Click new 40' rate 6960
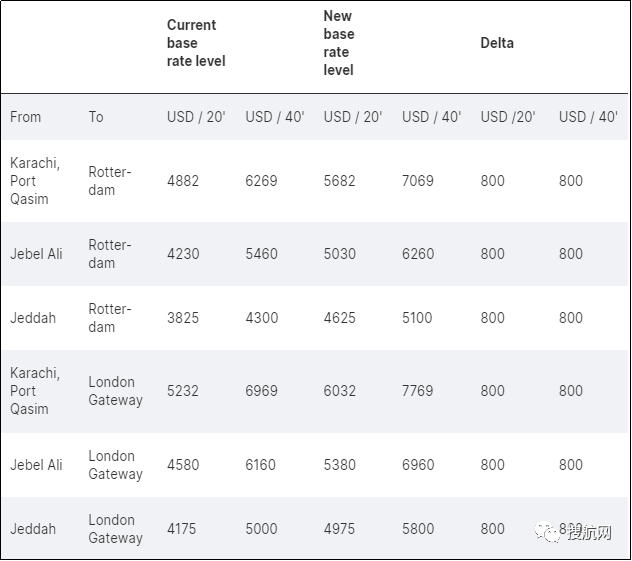This screenshot has width=632, height=561. 418,465
